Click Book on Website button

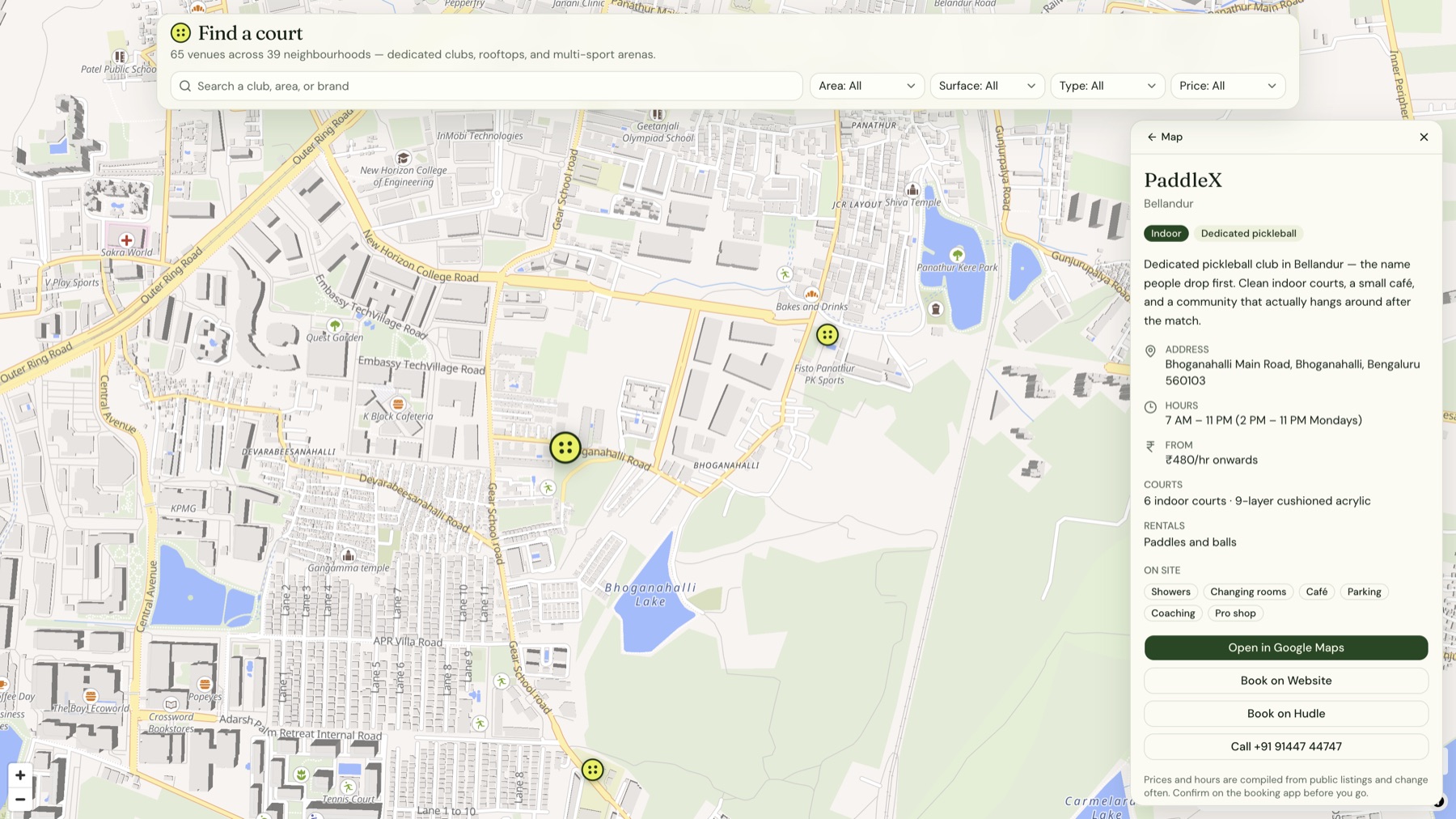tap(1286, 681)
